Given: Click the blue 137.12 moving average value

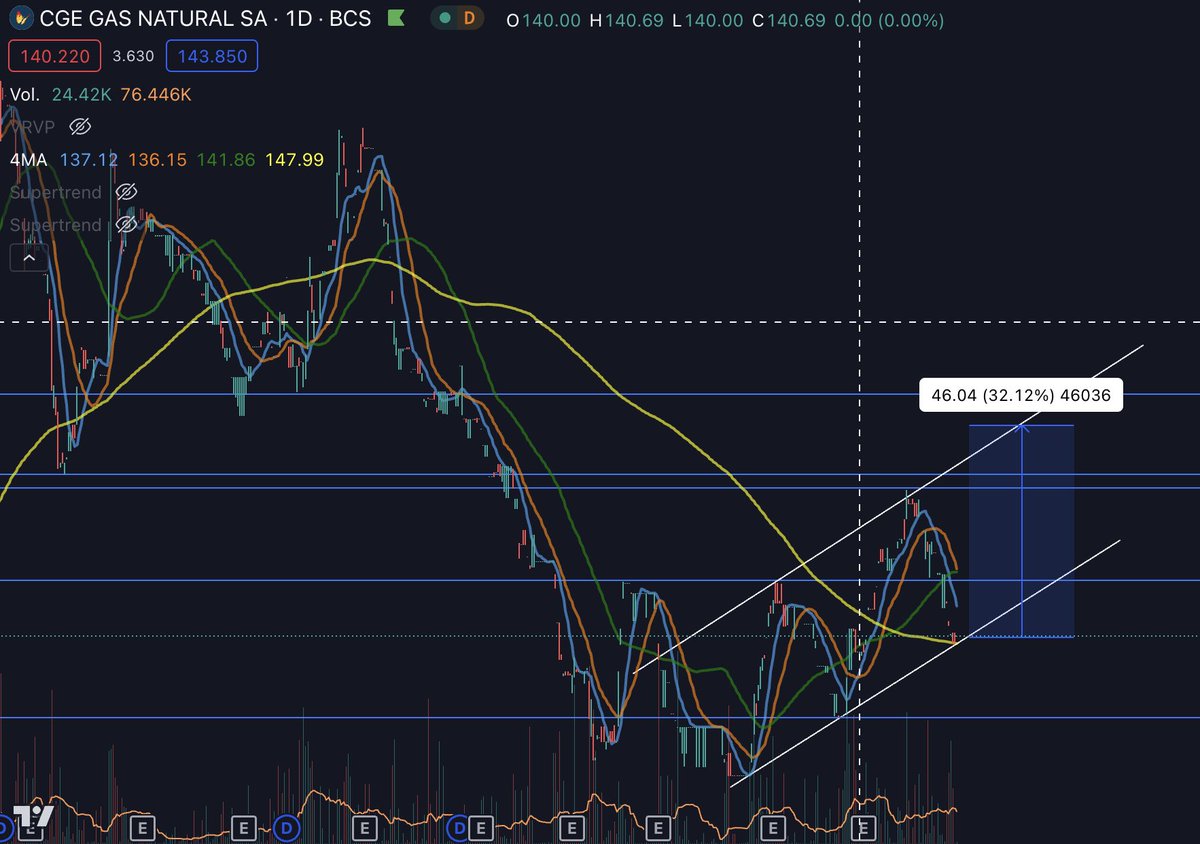Looking at the screenshot, I should (x=89, y=159).
